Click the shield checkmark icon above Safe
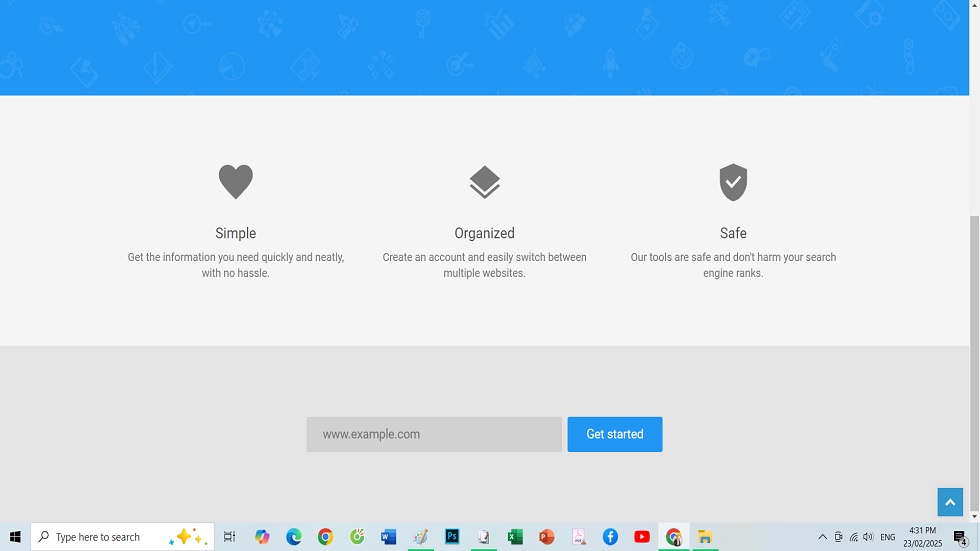The height and width of the screenshot is (551, 980). pyautogui.click(x=733, y=182)
